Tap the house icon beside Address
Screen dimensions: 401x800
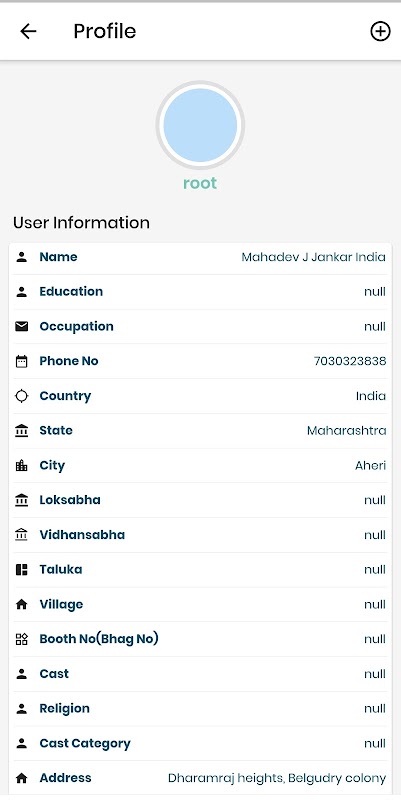click(21, 778)
